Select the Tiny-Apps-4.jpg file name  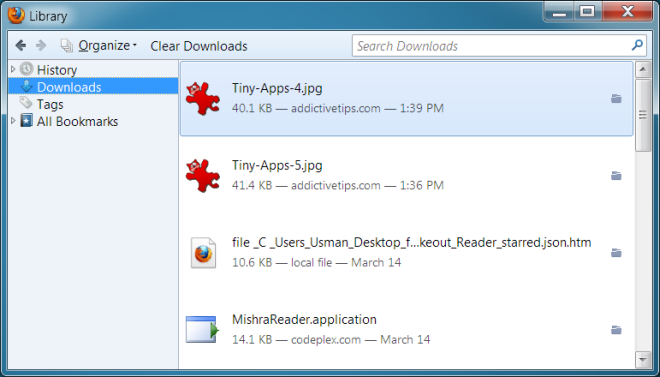tap(277, 89)
